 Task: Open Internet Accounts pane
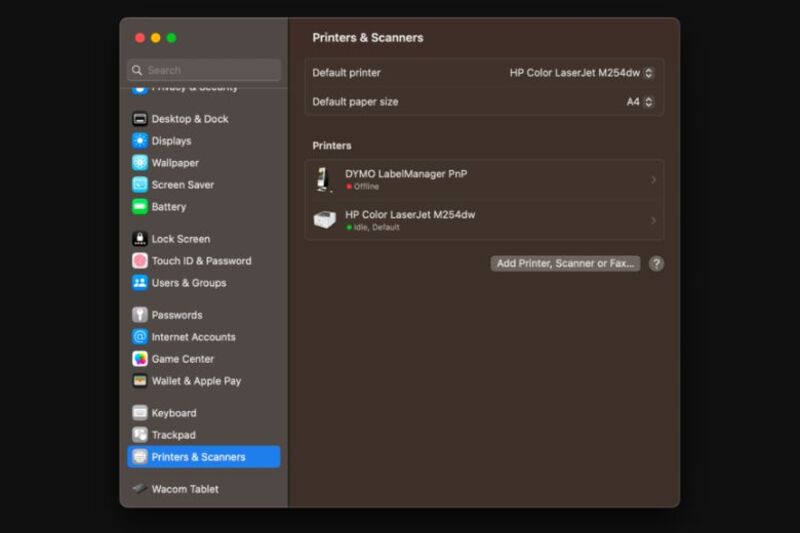coord(204,337)
